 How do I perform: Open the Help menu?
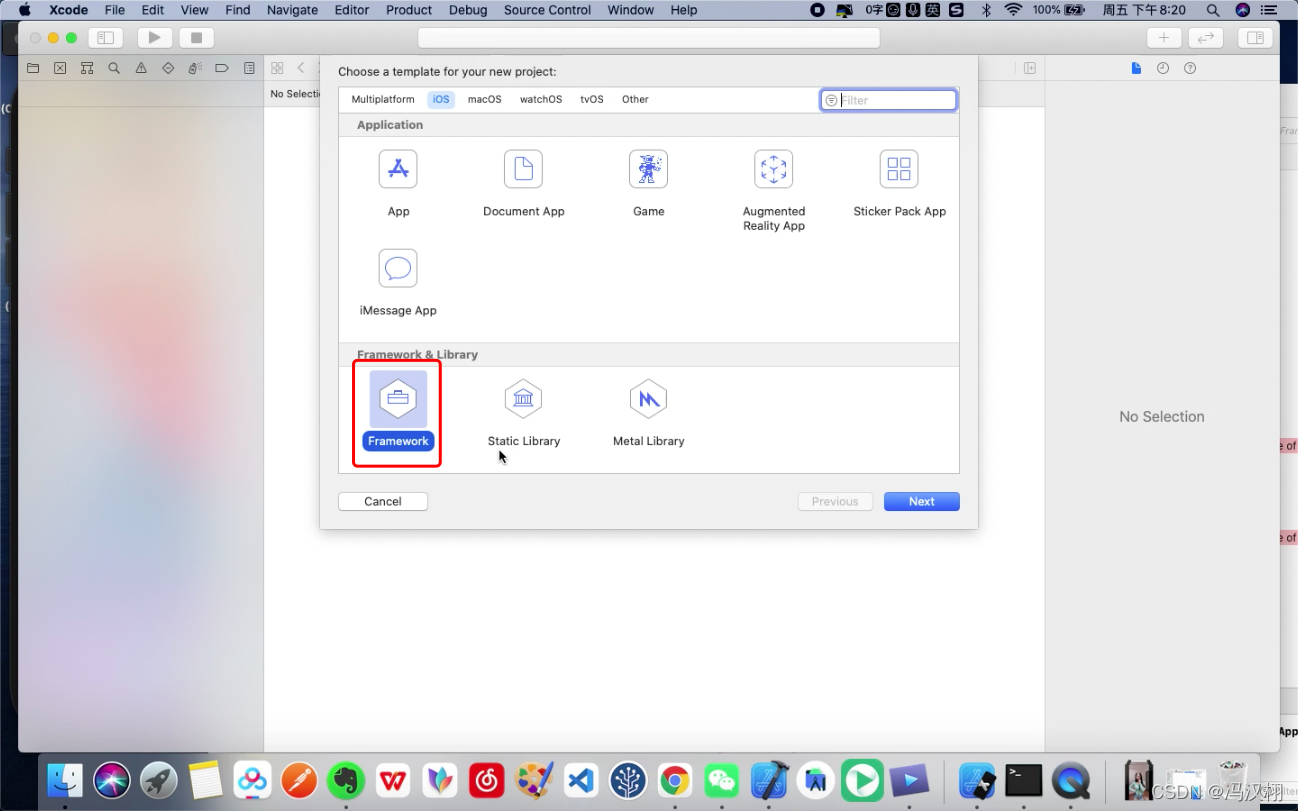pos(684,10)
